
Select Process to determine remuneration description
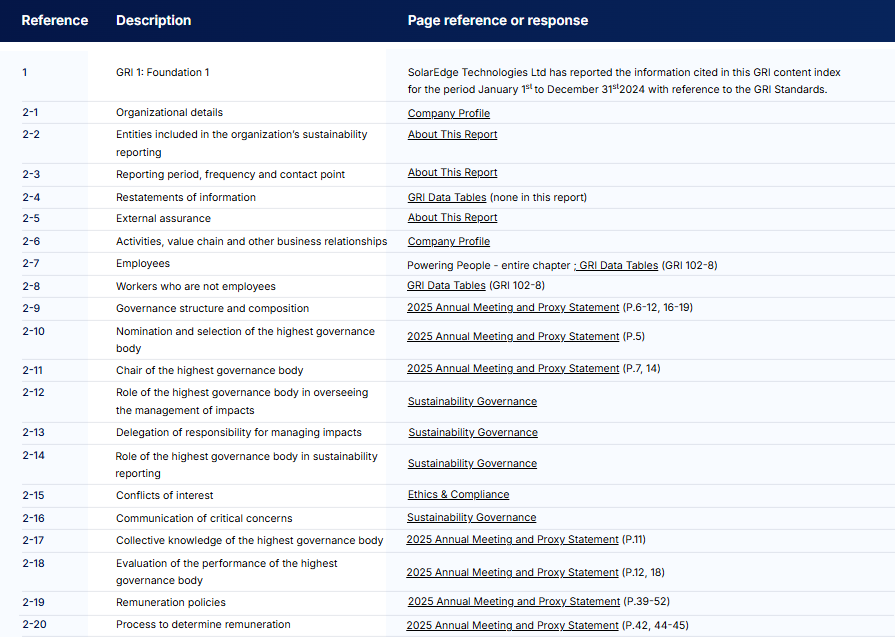coord(203,624)
